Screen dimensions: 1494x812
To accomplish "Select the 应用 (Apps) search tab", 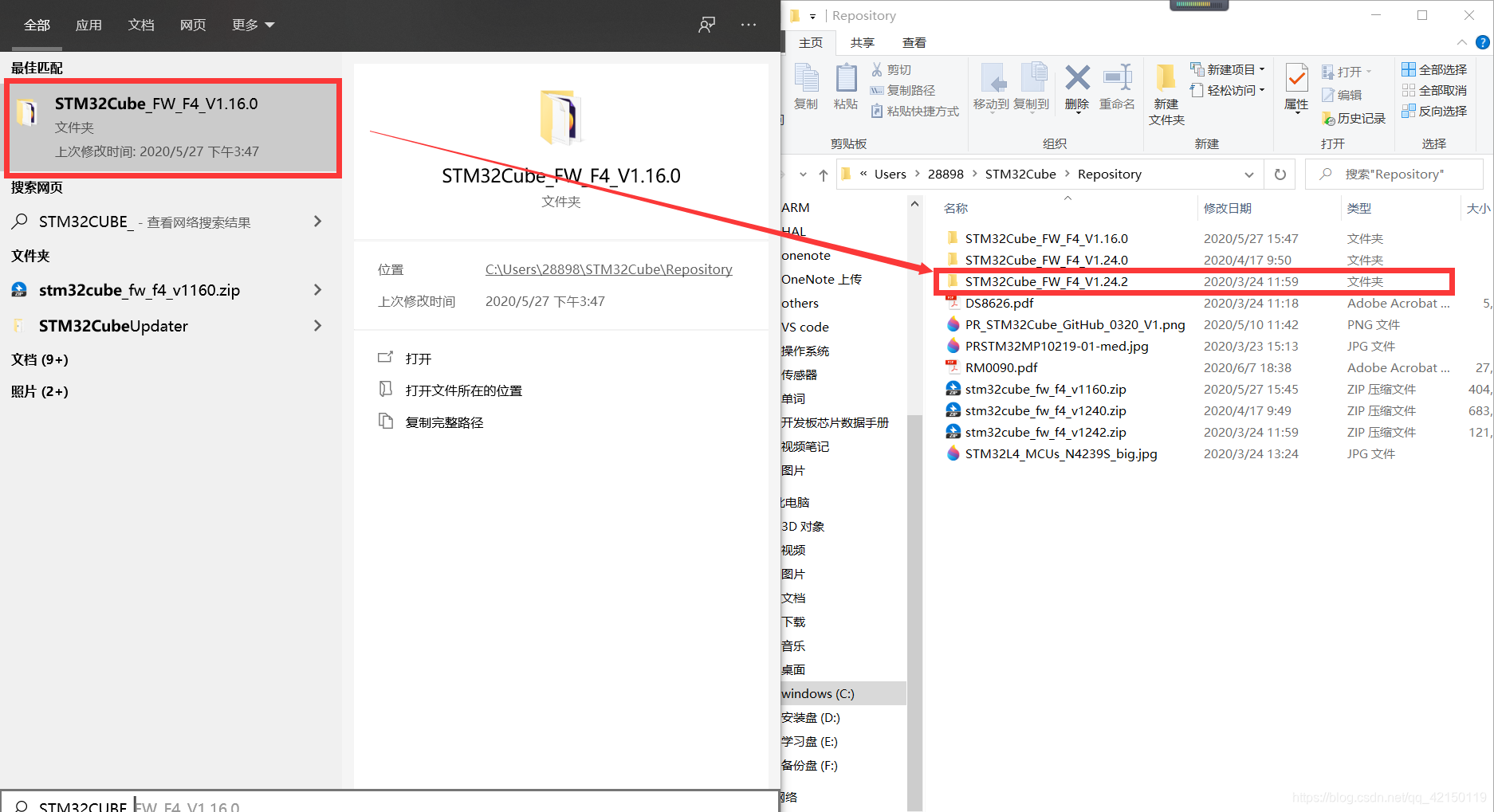I will 88,25.
